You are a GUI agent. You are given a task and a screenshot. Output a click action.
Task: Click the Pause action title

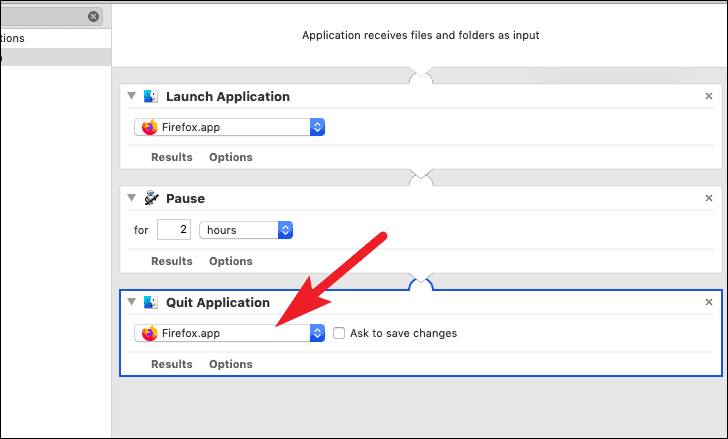[185, 199]
